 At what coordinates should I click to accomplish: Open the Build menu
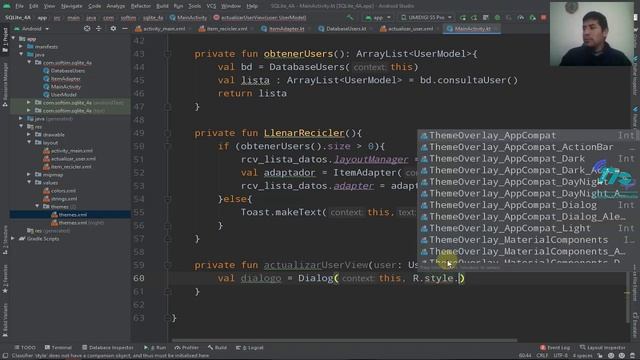(162, 6)
